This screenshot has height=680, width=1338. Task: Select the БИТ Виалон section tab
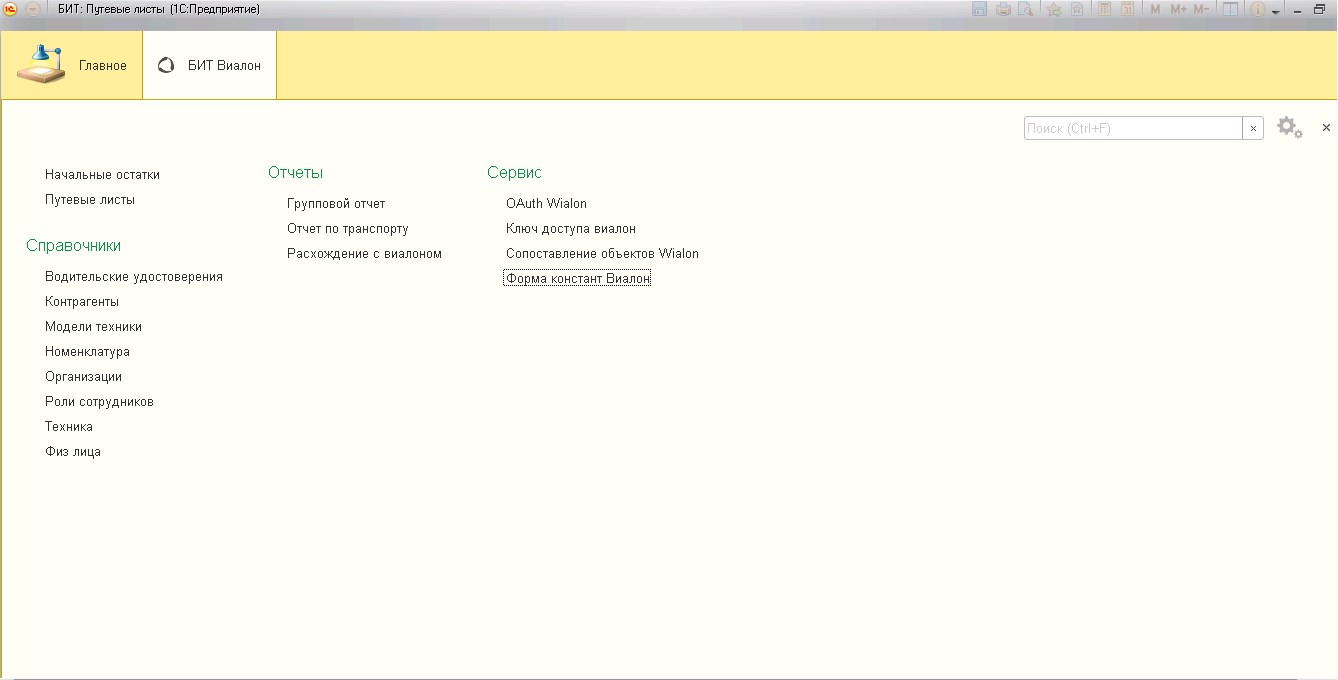click(x=210, y=65)
